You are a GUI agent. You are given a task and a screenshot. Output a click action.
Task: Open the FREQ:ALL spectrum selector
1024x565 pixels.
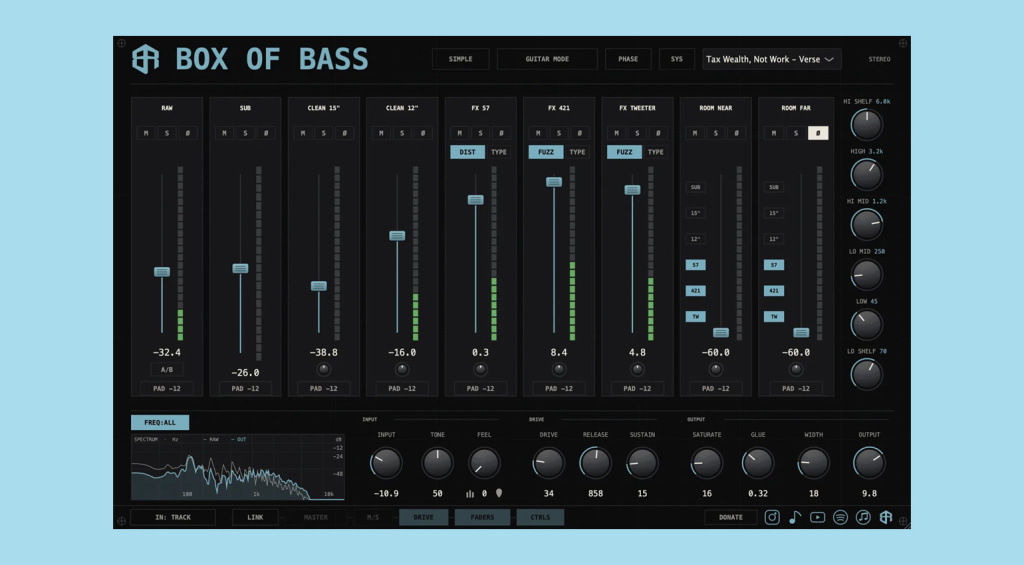[160, 423]
